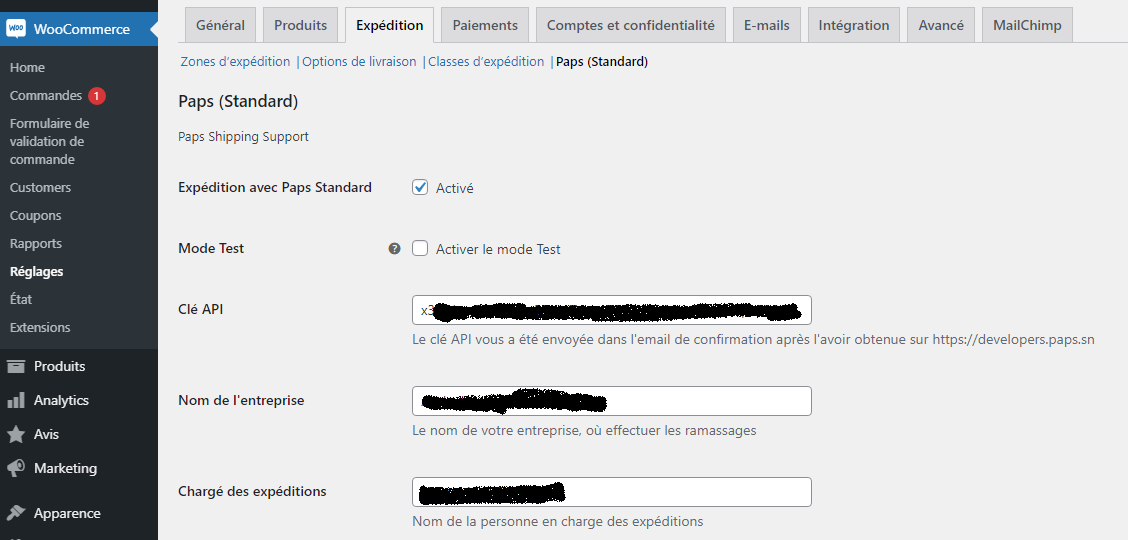The image size is (1128, 540).
Task: Open the Comptes et confidentialité tab
Action: [630, 25]
